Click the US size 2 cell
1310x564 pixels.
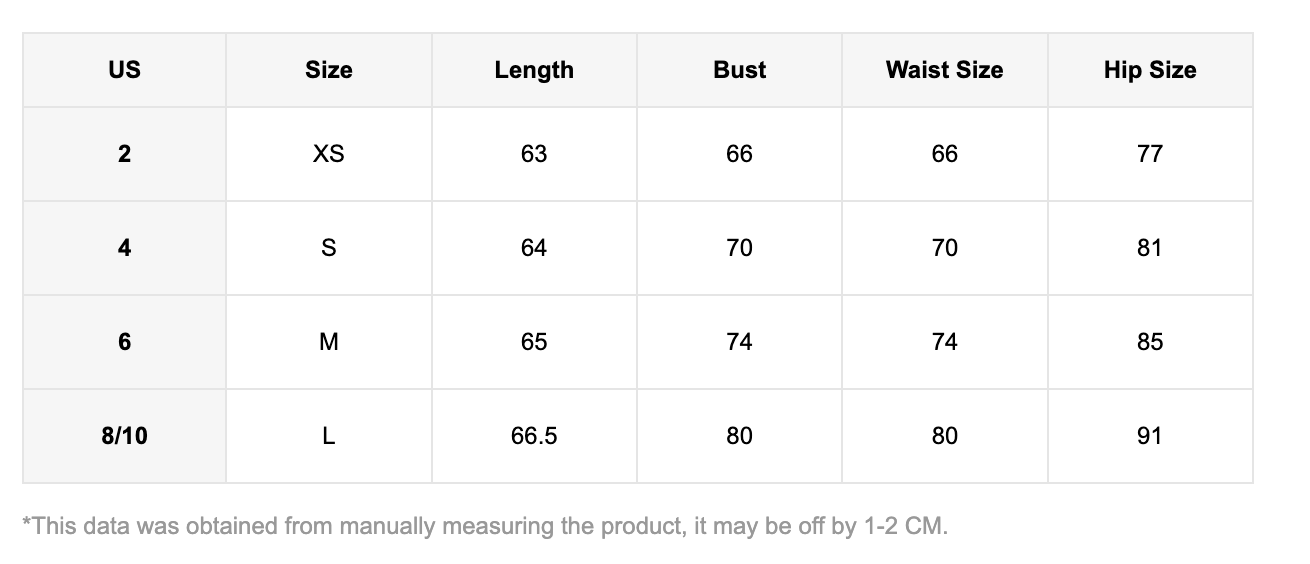point(124,154)
